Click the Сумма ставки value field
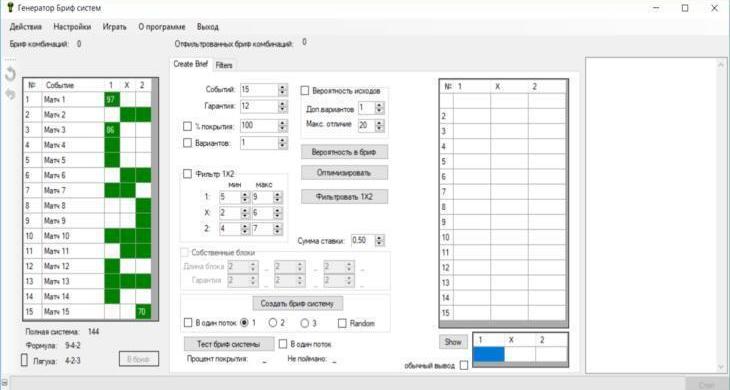This screenshot has height=390, width=730. [x=363, y=241]
